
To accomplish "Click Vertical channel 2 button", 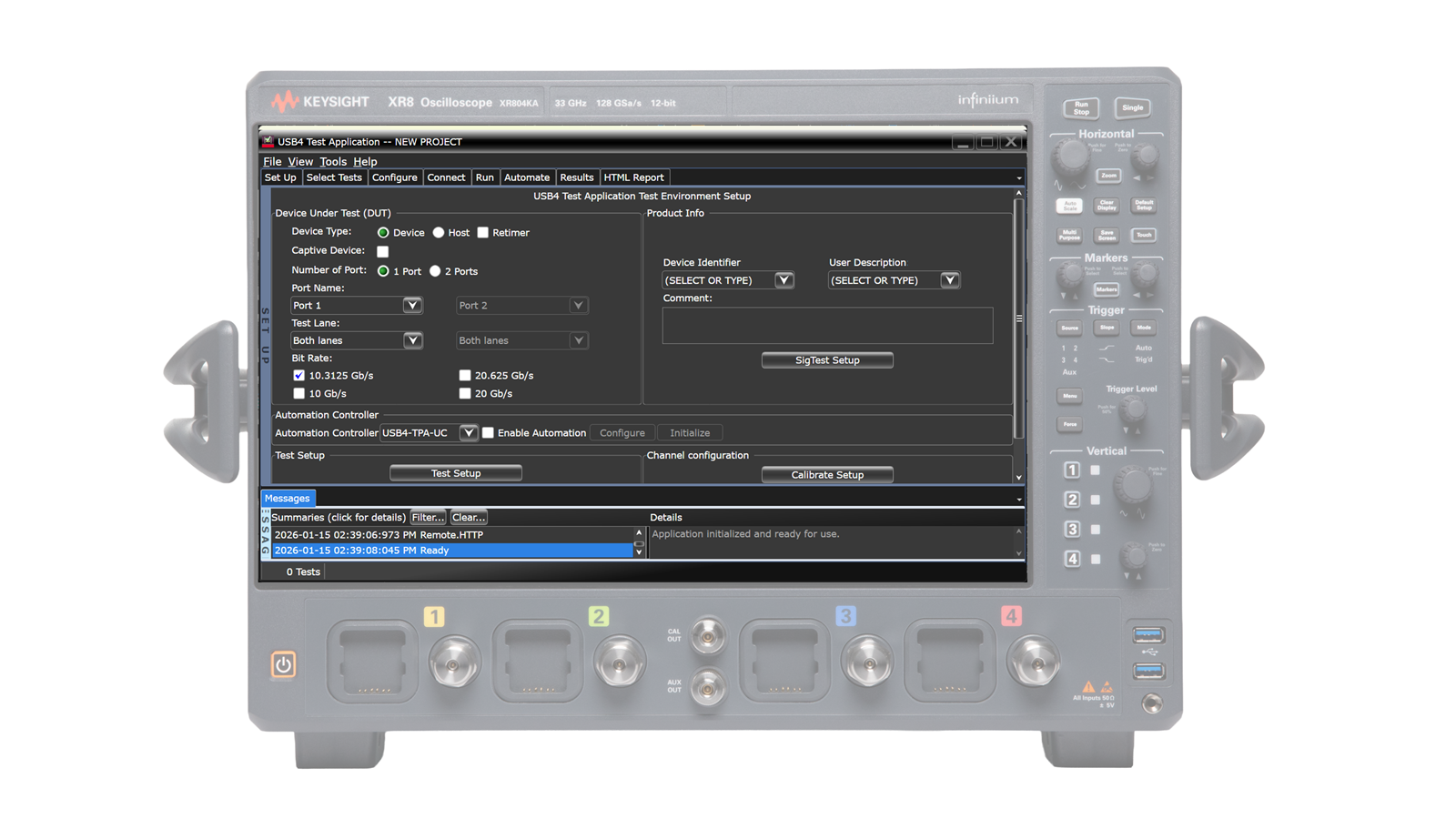I will [1072, 500].
